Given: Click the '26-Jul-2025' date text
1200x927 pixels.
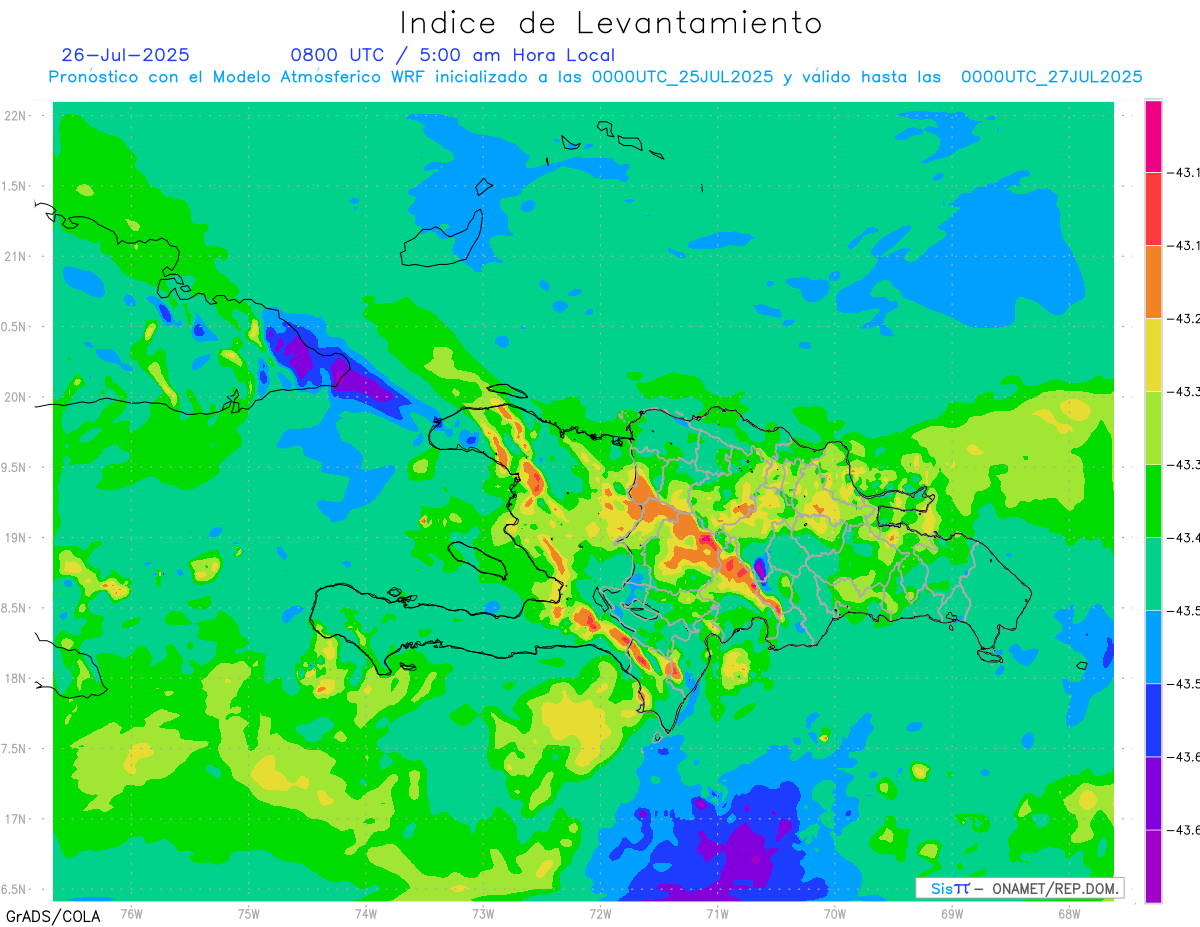Looking at the screenshot, I should (x=125, y=55).
